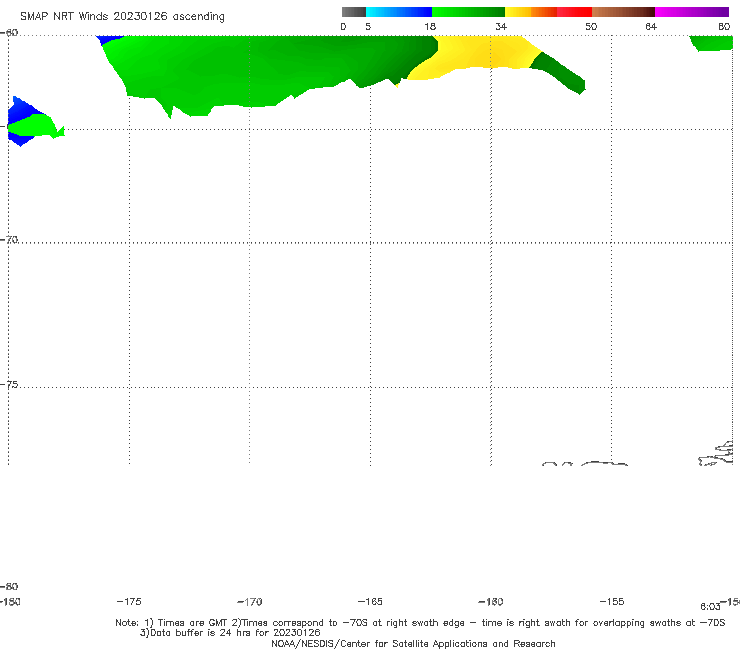This screenshot has width=740, height=650.
Task: Click the brown segment of the wind scale
Action: pyautogui.click(x=623, y=12)
